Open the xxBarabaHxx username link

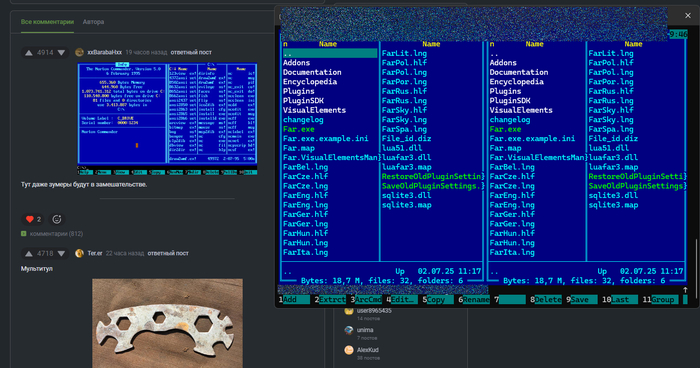104,52
